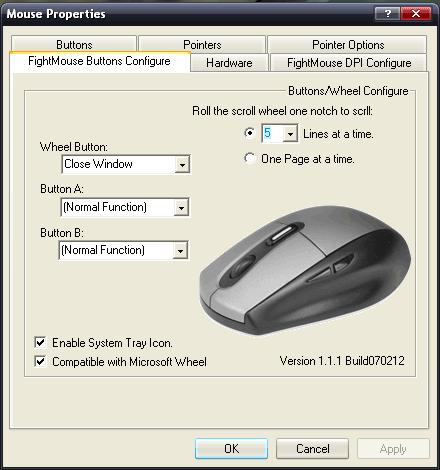Go to Pointer Options tab
The height and width of the screenshot is (470, 440).
347,44
